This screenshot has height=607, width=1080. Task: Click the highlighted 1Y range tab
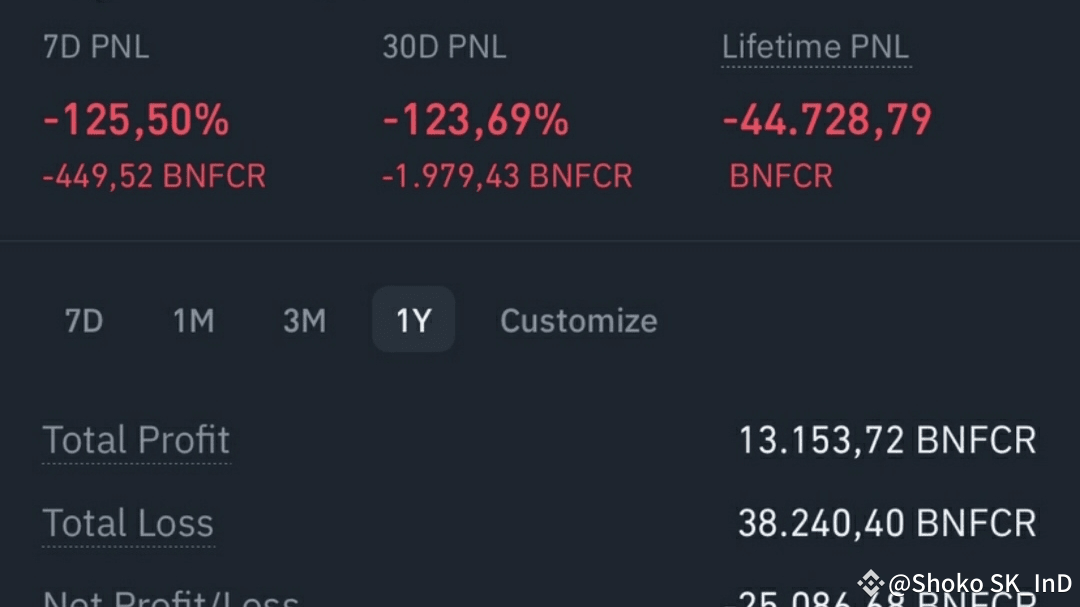tap(413, 320)
